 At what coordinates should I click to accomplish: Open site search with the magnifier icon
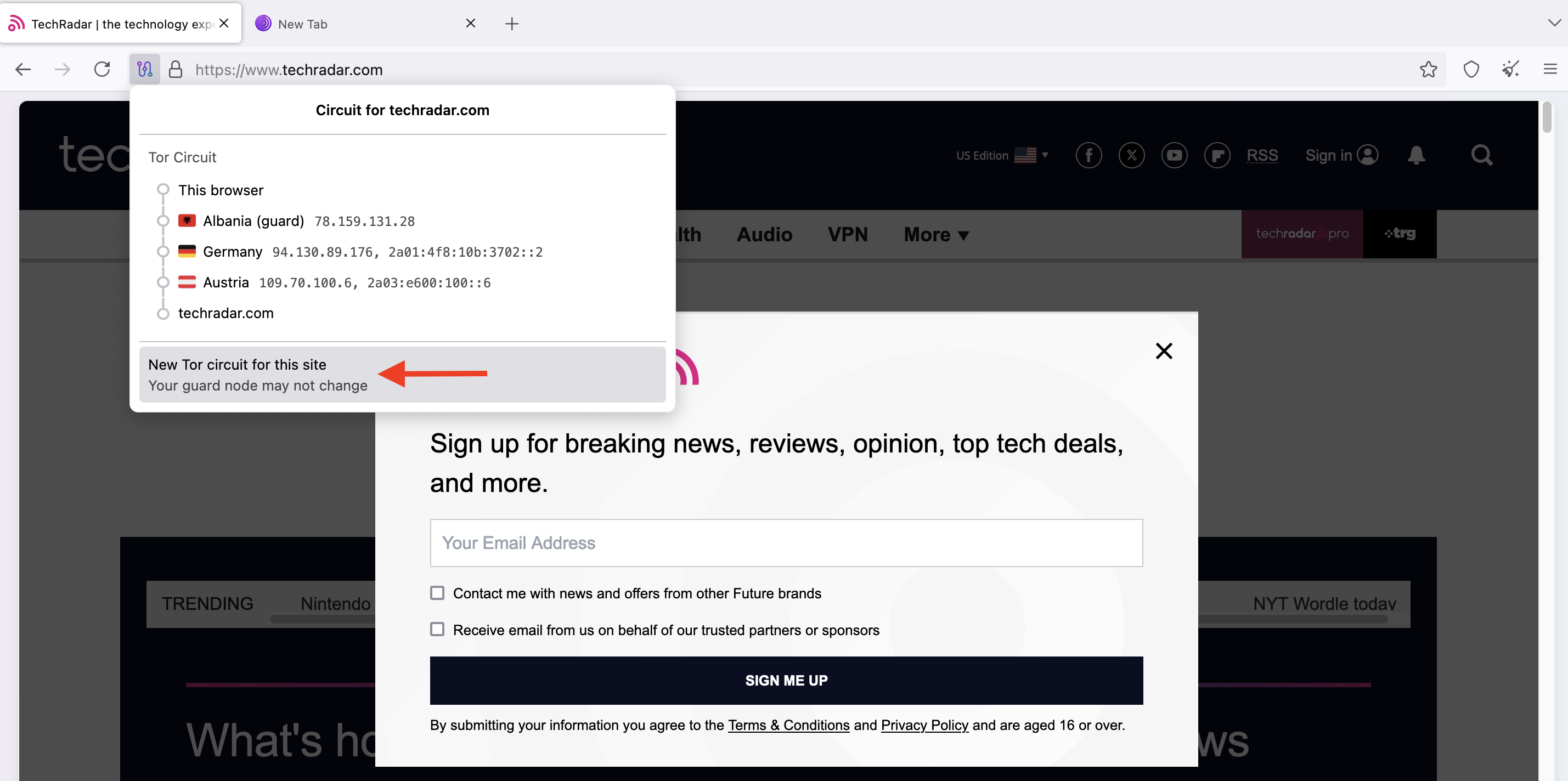click(1481, 155)
